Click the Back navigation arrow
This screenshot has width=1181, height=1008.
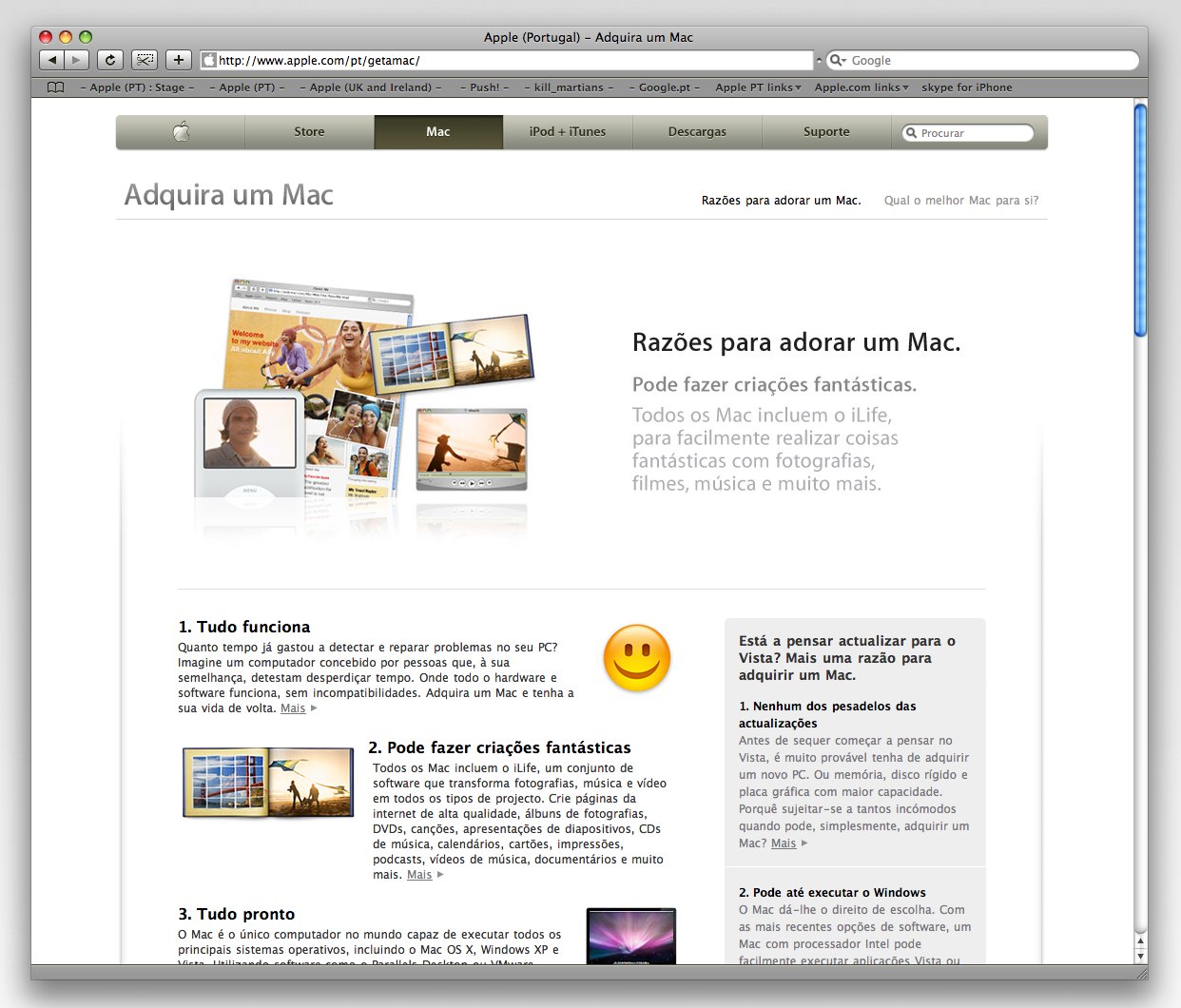pyautogui.click(x=51, y=59)
